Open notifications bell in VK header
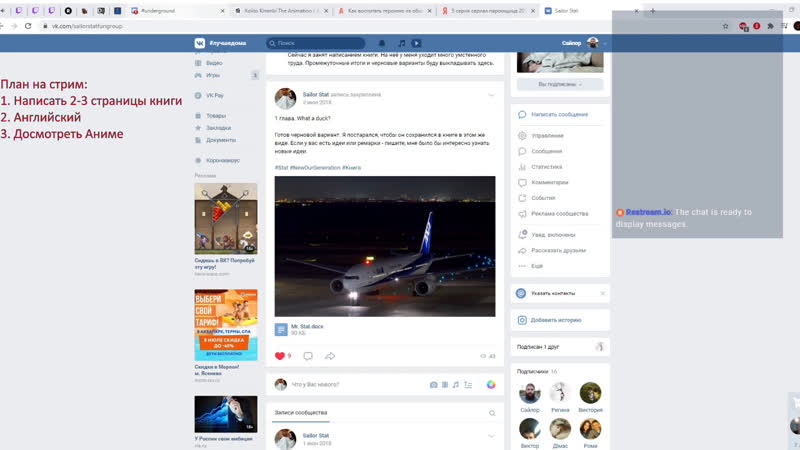 pyautogui.click(x=379, y=43)
